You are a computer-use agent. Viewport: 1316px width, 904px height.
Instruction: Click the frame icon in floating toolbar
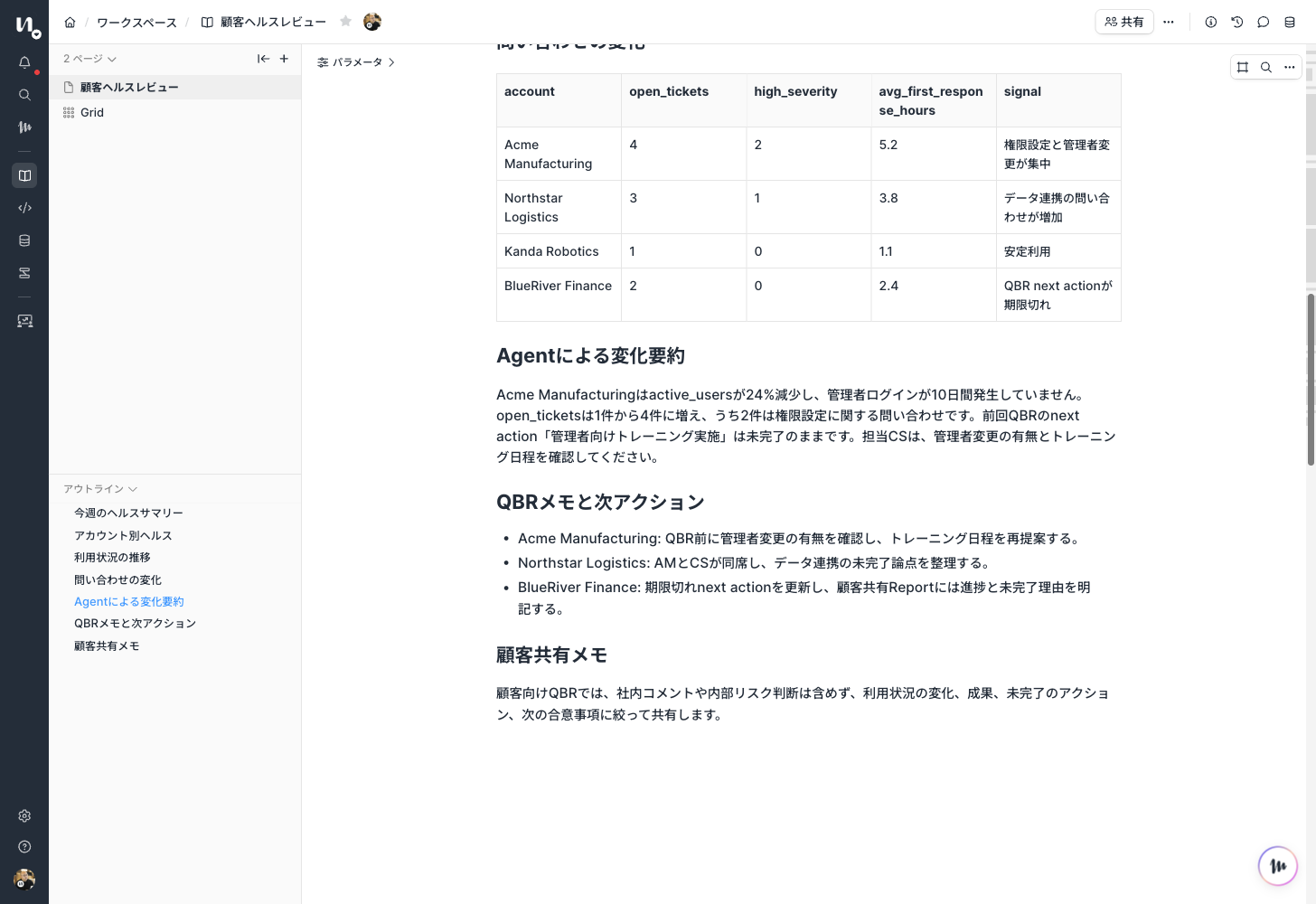pos(1243,67)
